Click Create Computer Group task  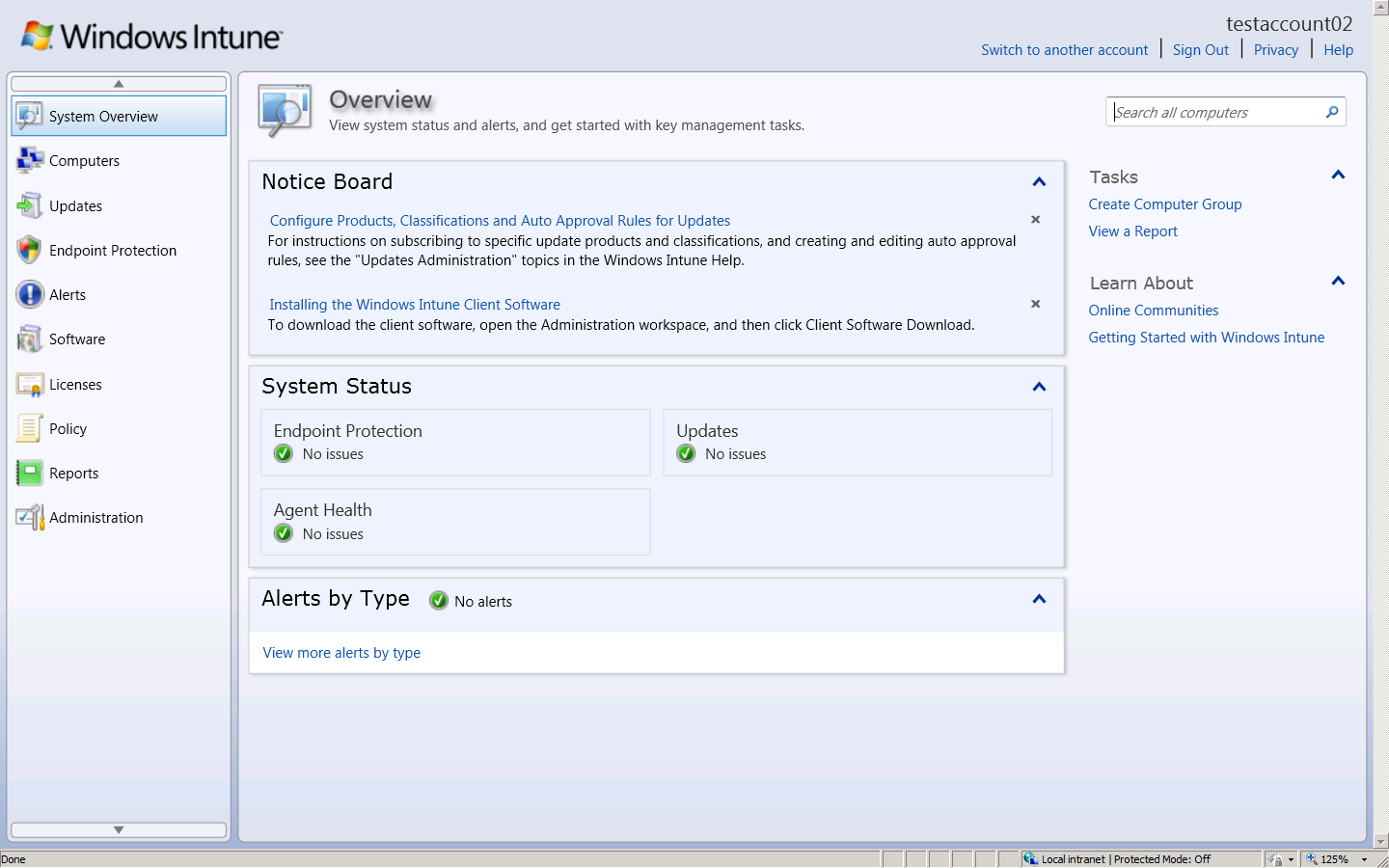[x=1165, y=204]
